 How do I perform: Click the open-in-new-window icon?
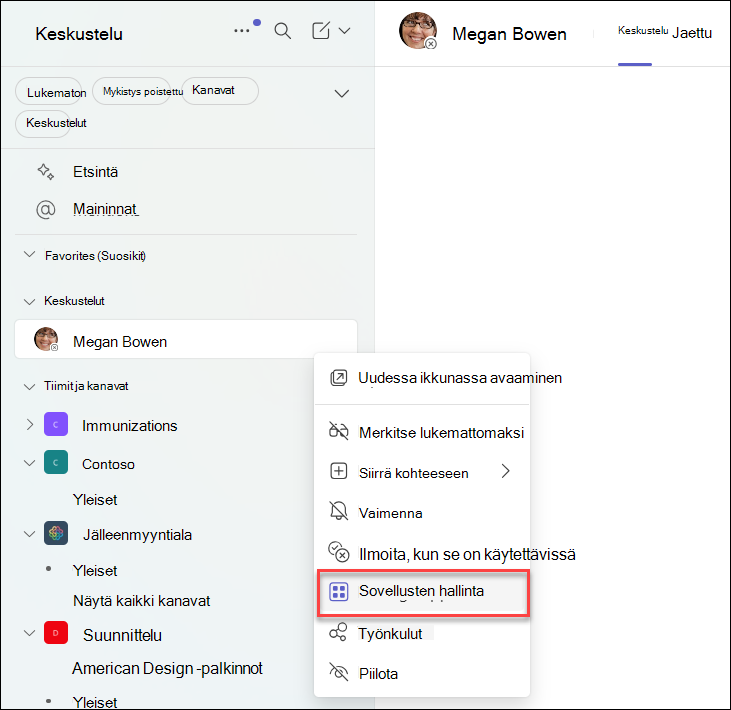click(338, 378)
